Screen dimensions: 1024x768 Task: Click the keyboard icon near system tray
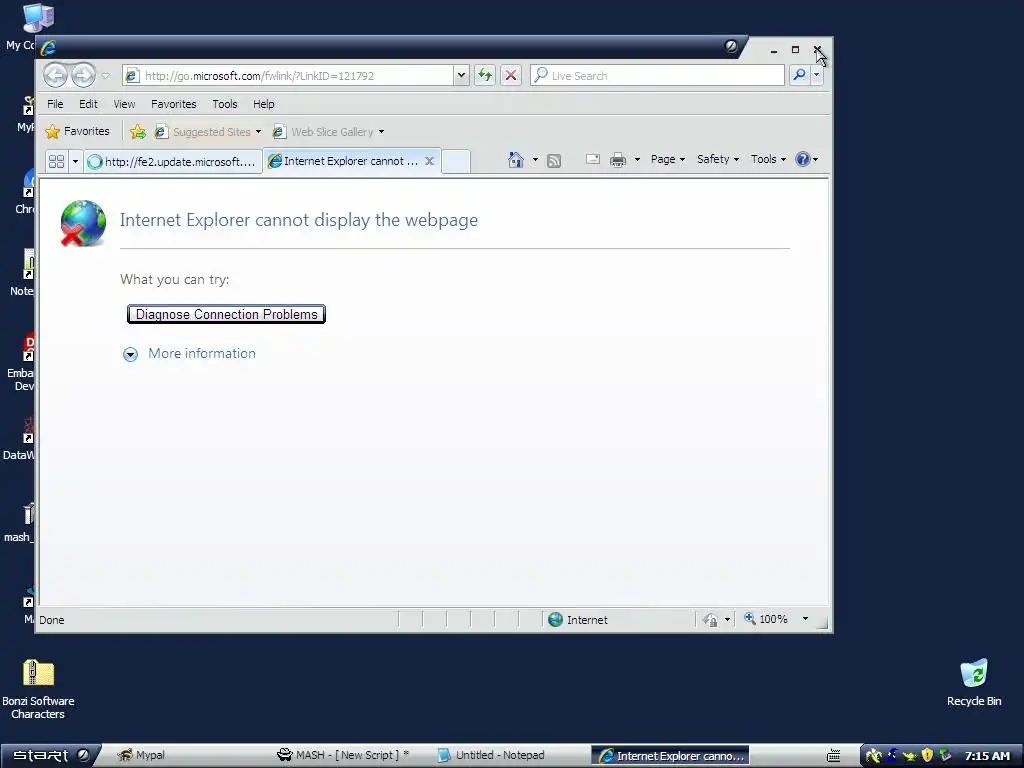(x=834, y=756)
